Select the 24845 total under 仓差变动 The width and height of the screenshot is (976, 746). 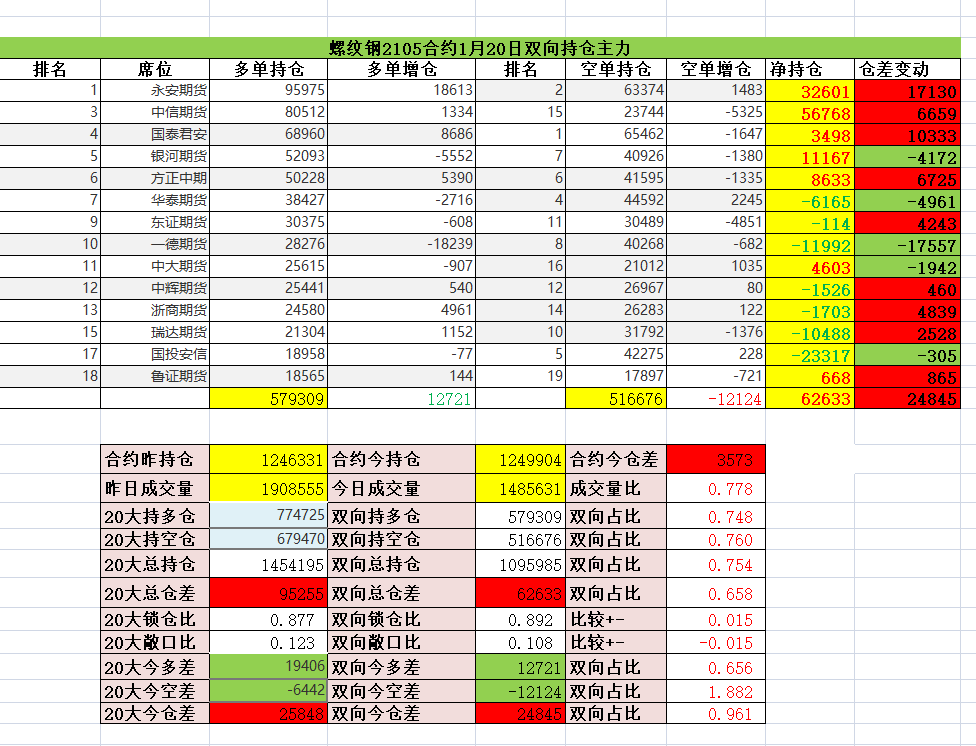(908, 399)
